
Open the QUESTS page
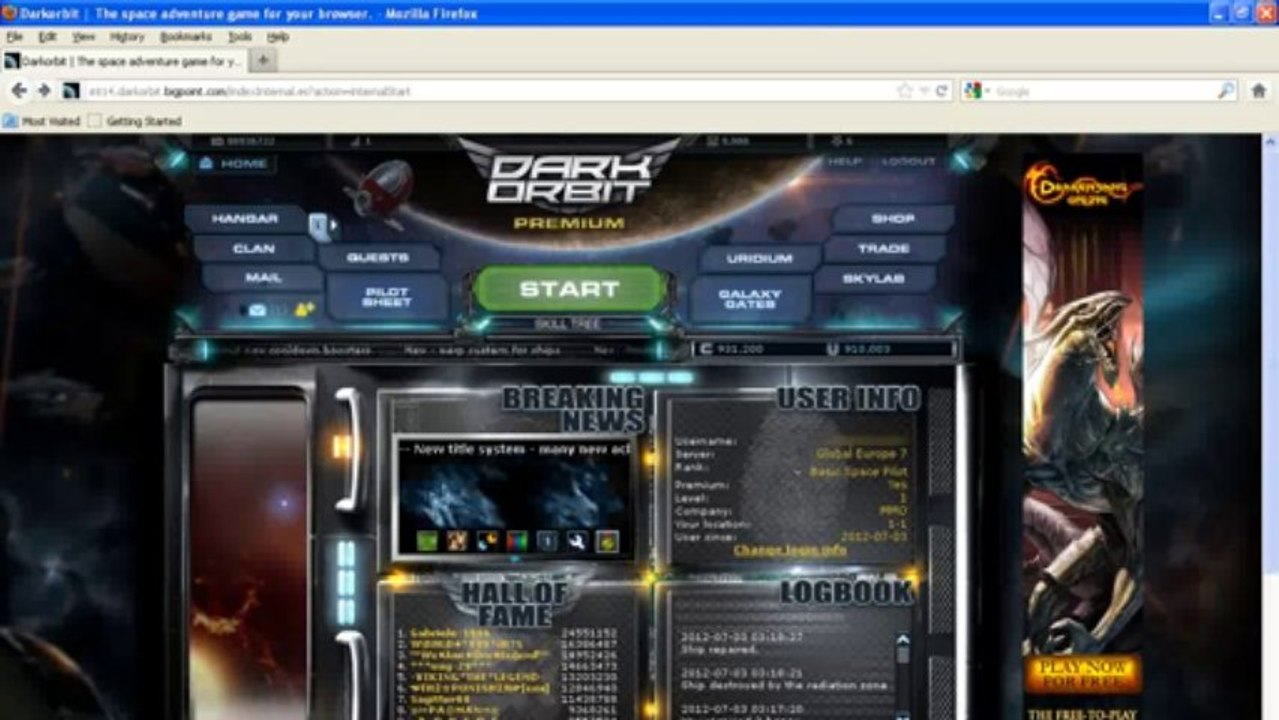click(378, 257)
